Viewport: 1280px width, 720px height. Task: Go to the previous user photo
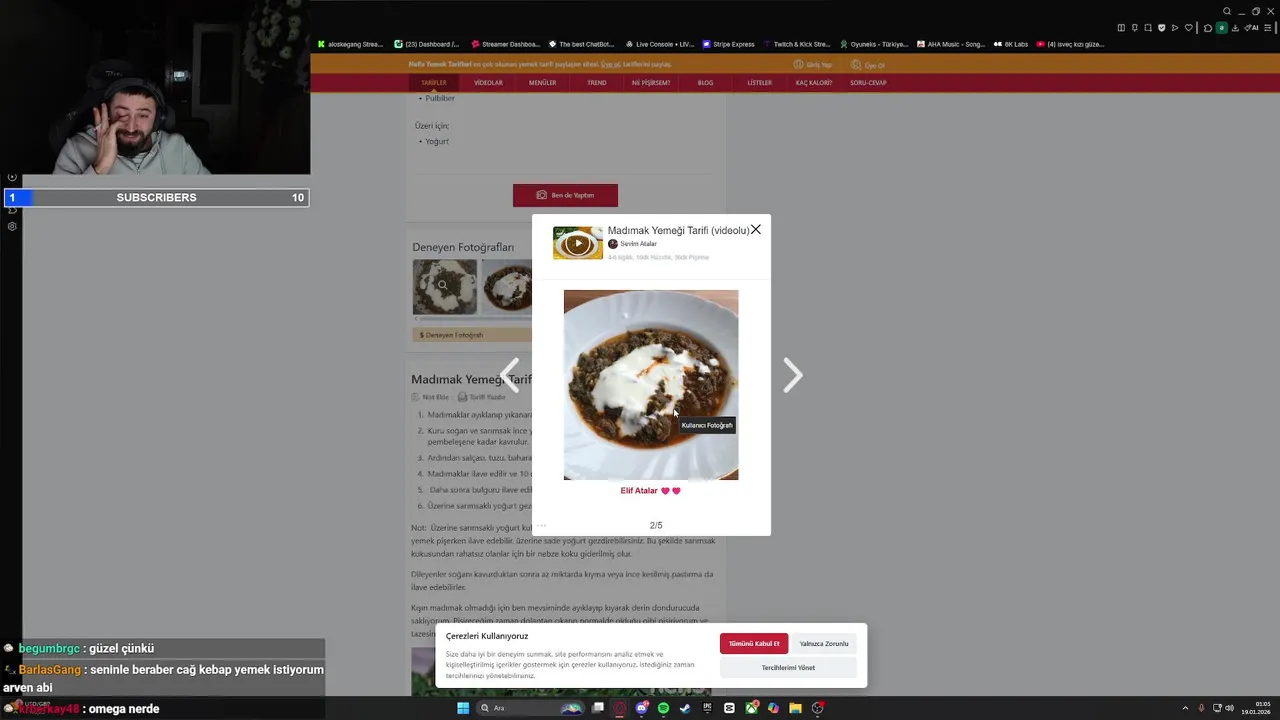pyautogui.click(x=510, y=376)
